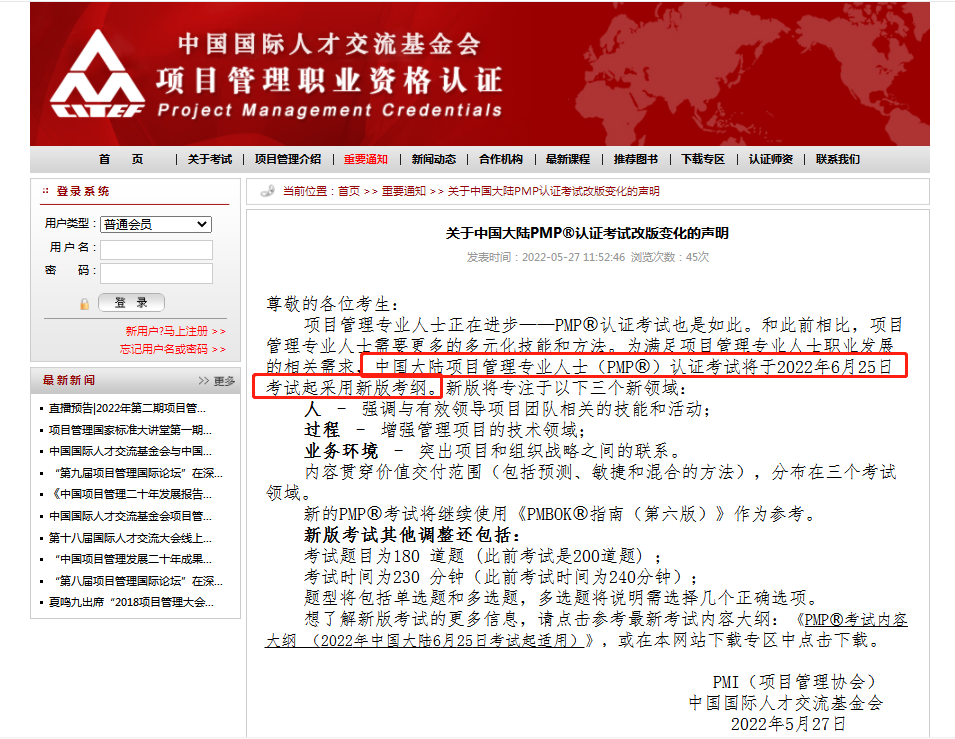Viewport: 955px width, 739px height.
Task: Focus the 用户名 username input field
Action: tap(156, 249)
